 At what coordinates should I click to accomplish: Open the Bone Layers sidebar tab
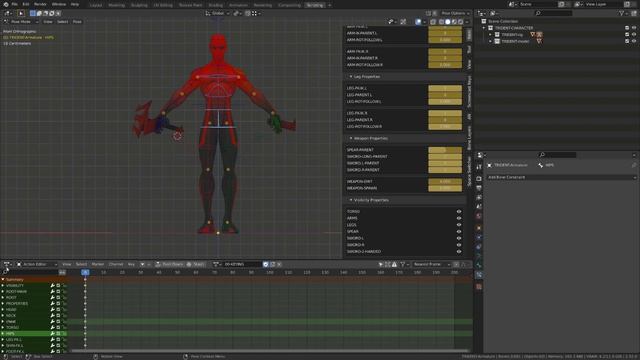click(x=469, y=138)
